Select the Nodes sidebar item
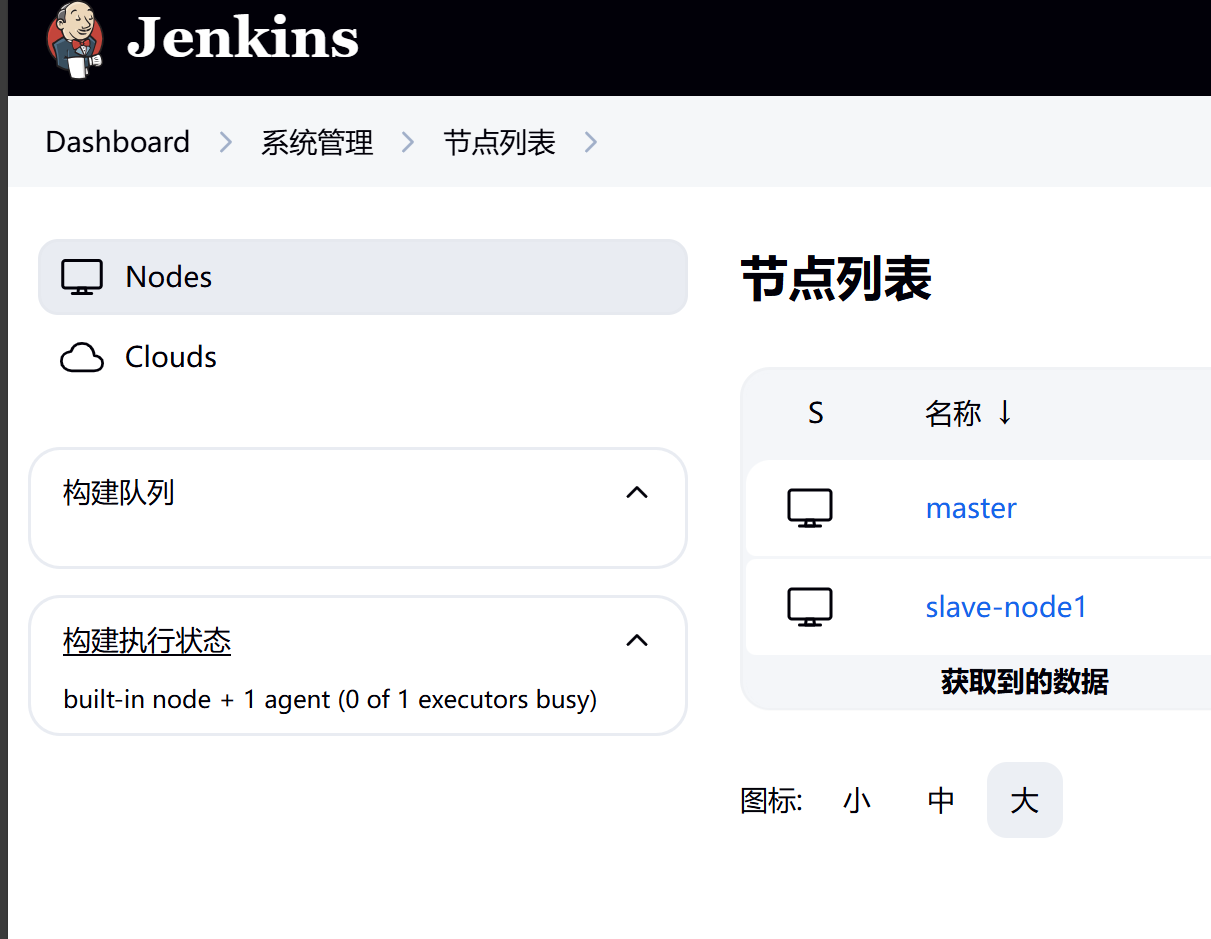The width and height of the screenshot is (1211, 939). [363, 277]
